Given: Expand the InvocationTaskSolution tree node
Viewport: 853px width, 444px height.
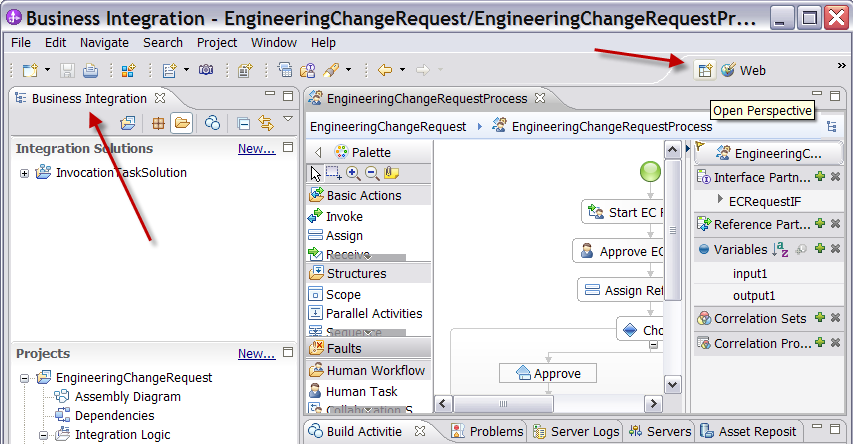Looking at the screenshot, I should [x=24, y=174].
